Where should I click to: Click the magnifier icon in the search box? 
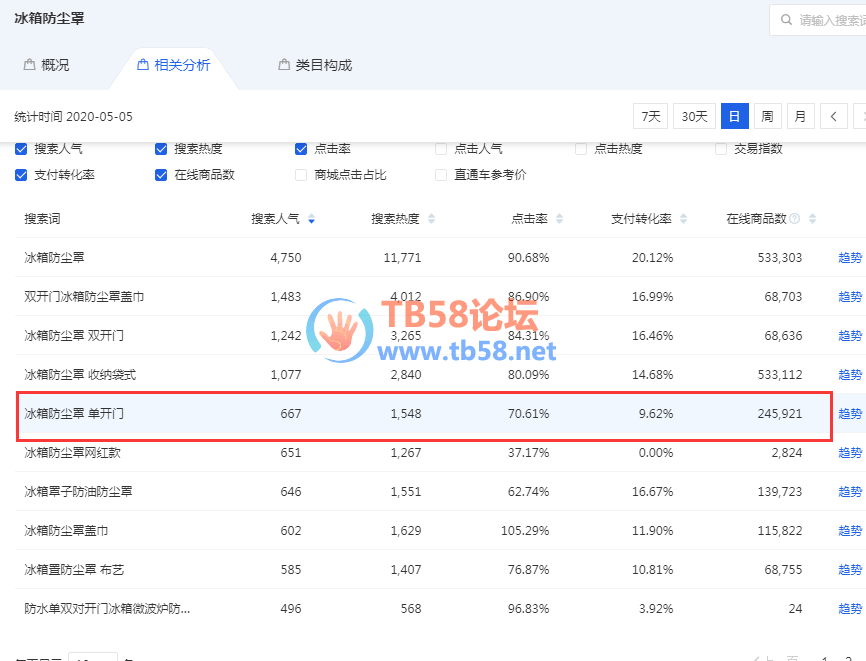[x=785, y=20]
